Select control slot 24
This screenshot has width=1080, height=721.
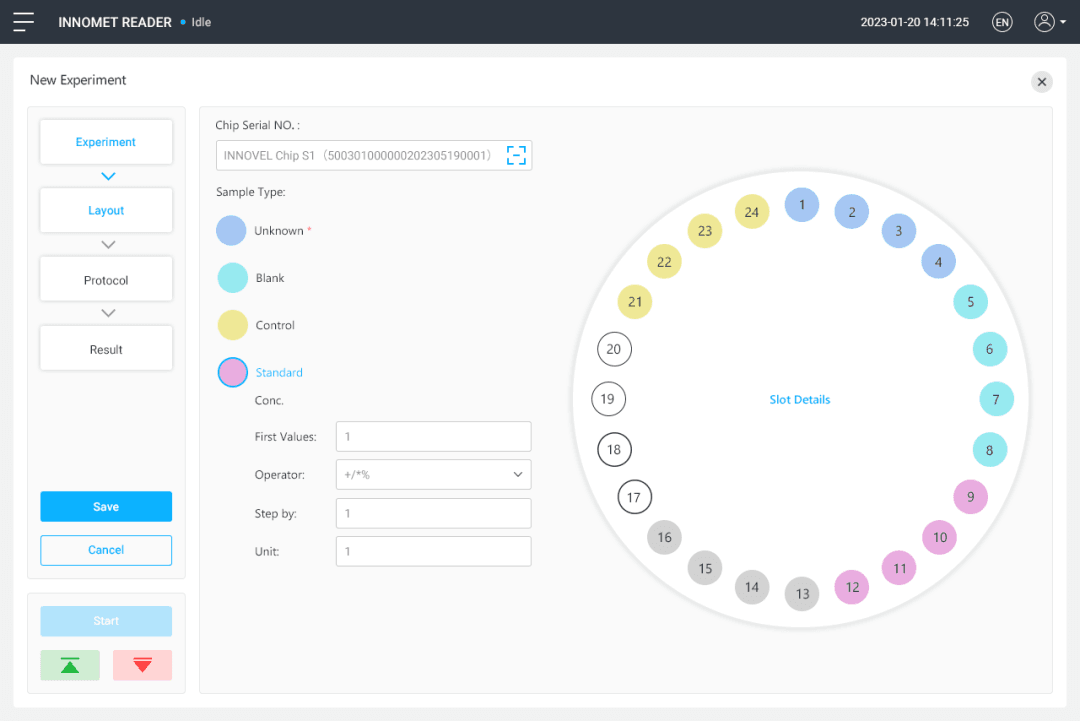coord(752,212)
